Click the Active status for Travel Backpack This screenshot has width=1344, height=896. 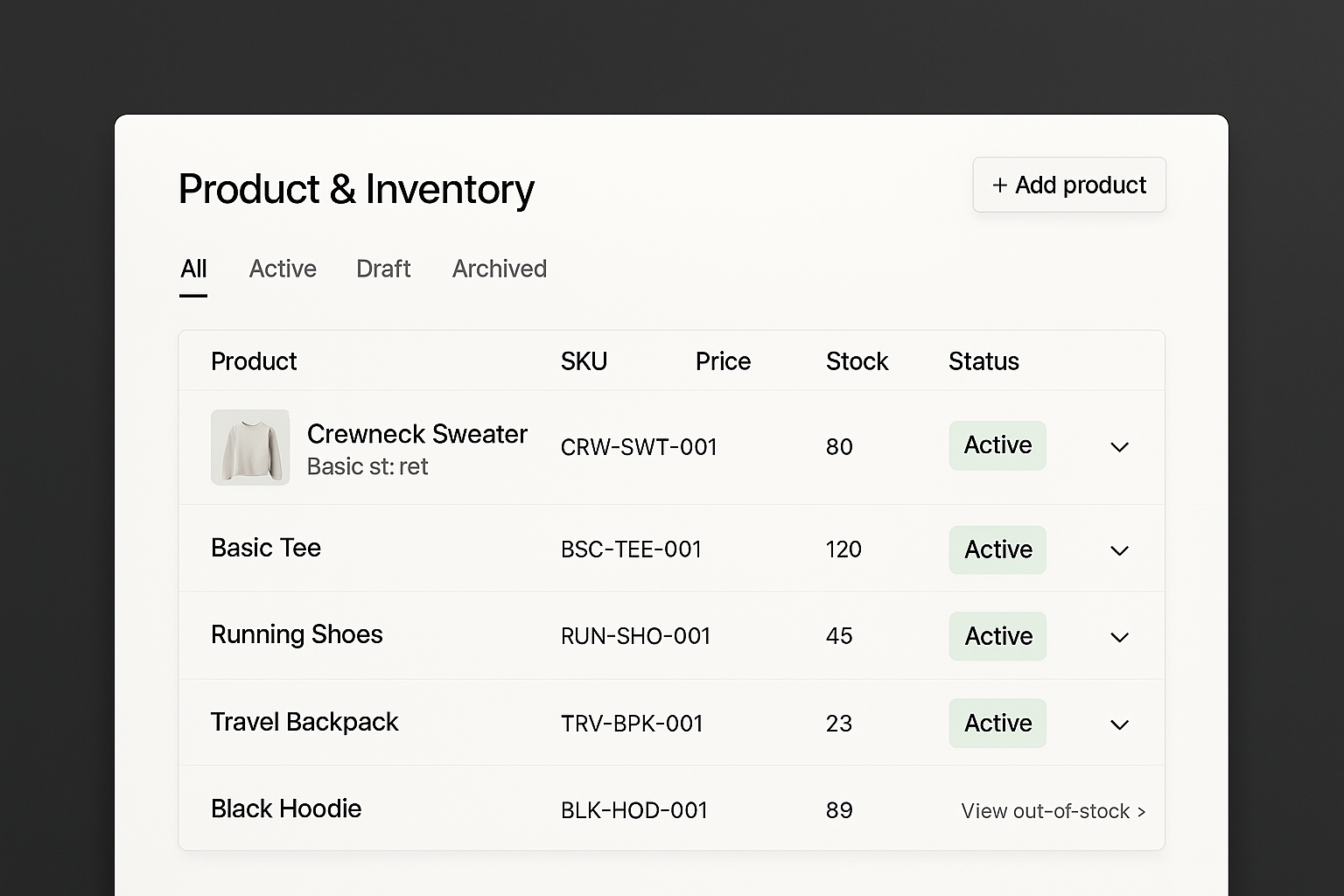coord(997,723)
